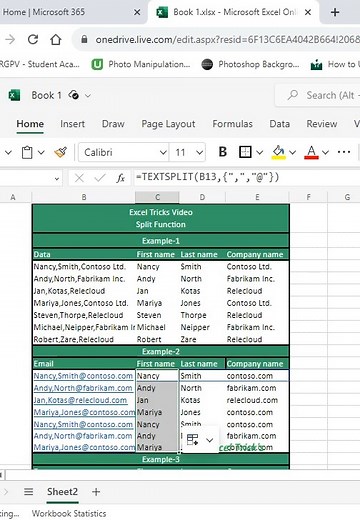Select the Zare last name cell
Screen dimensions: 360x520
pos(202,339)
